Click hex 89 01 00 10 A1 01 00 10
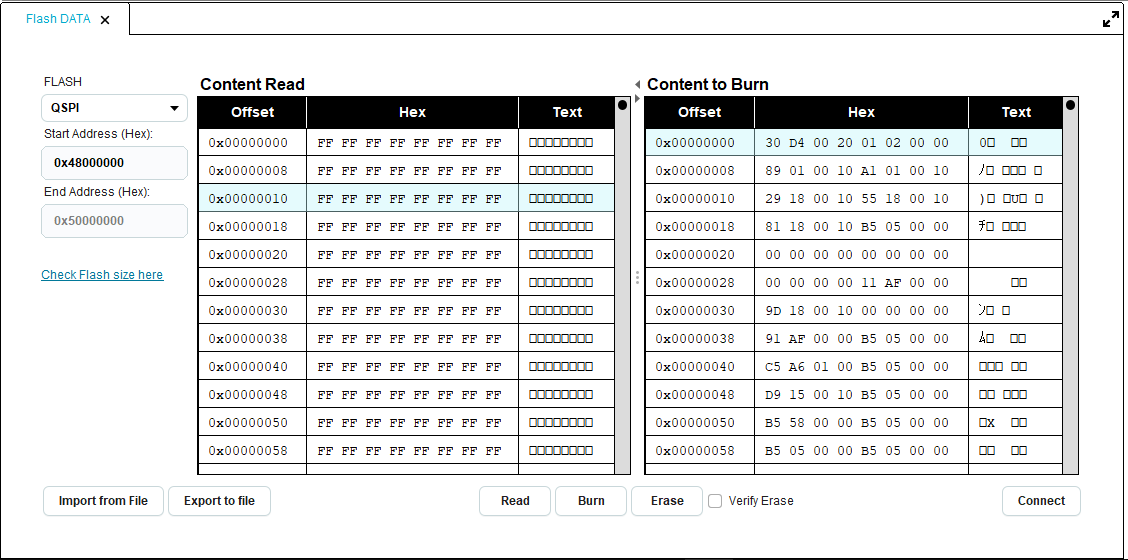The height and width of the screenshot is (560, 1128). (x=861, y=171)
